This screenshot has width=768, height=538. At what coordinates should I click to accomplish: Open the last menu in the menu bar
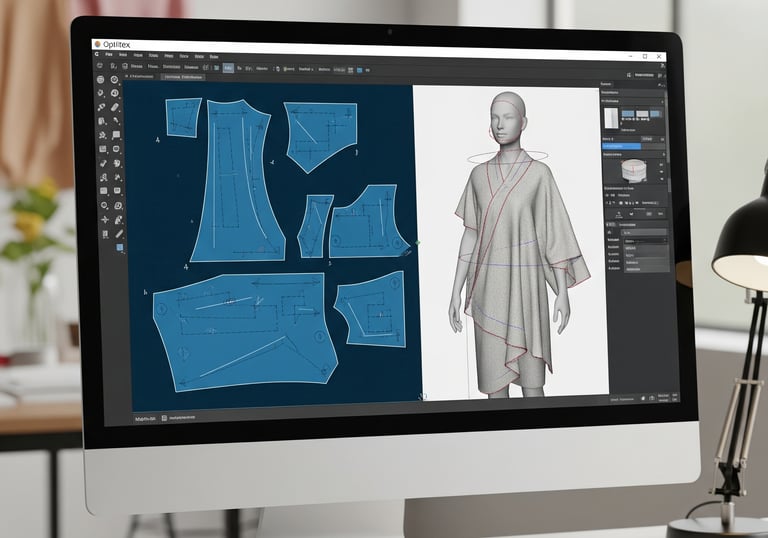214,57
